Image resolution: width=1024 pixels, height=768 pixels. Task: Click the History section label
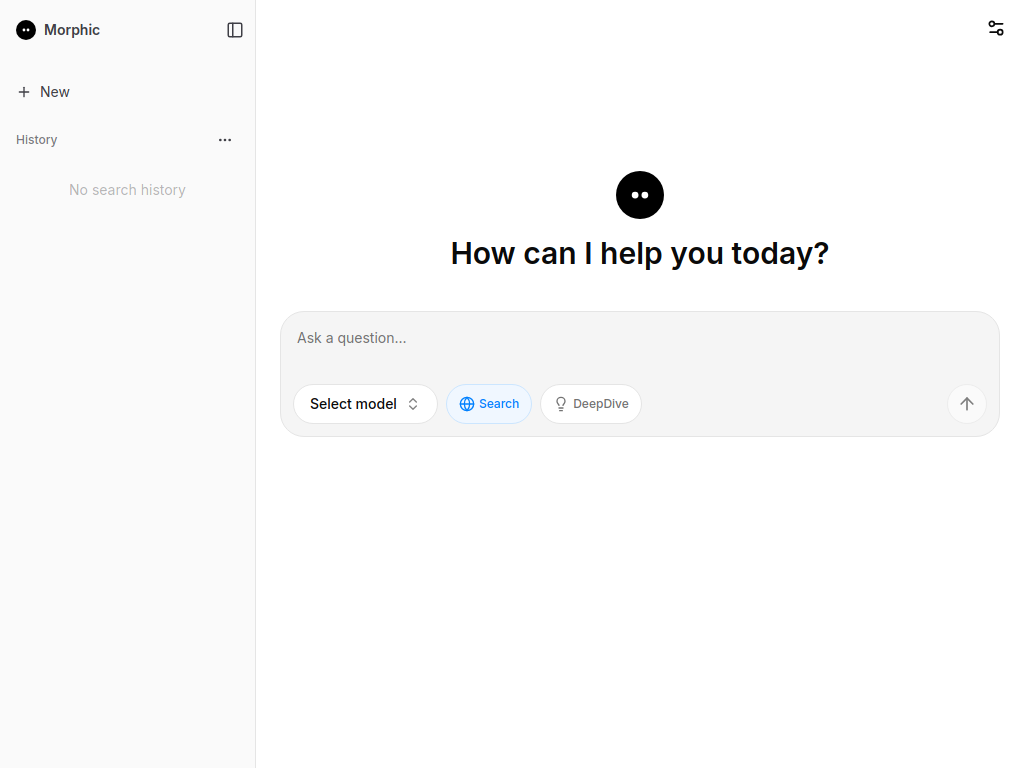point(37,140)
